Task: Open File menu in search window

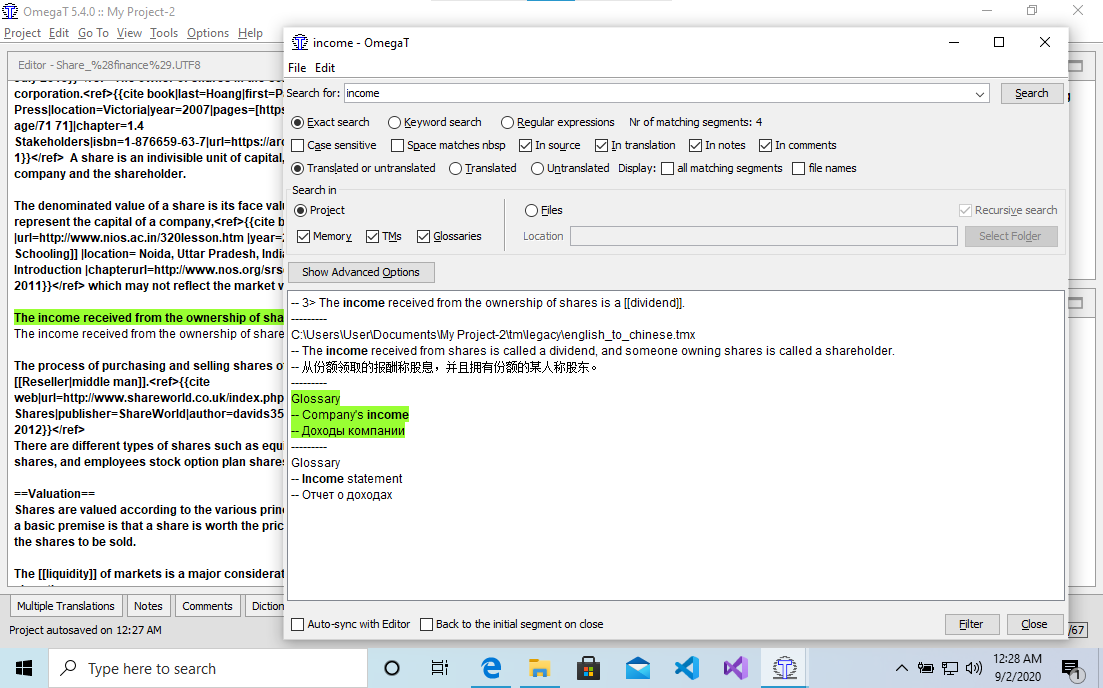Action: point(297,68)
